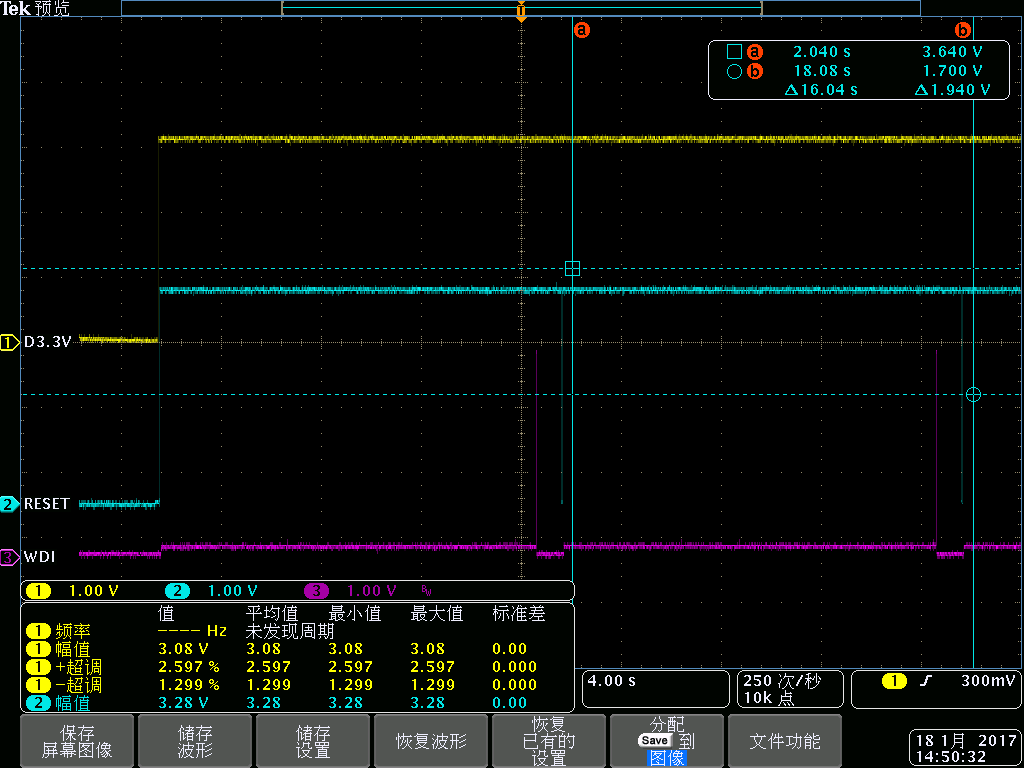Open the 恢复已有的设置 menu
This screenshot has height=768, width=1024.
[x=549, y=741]
